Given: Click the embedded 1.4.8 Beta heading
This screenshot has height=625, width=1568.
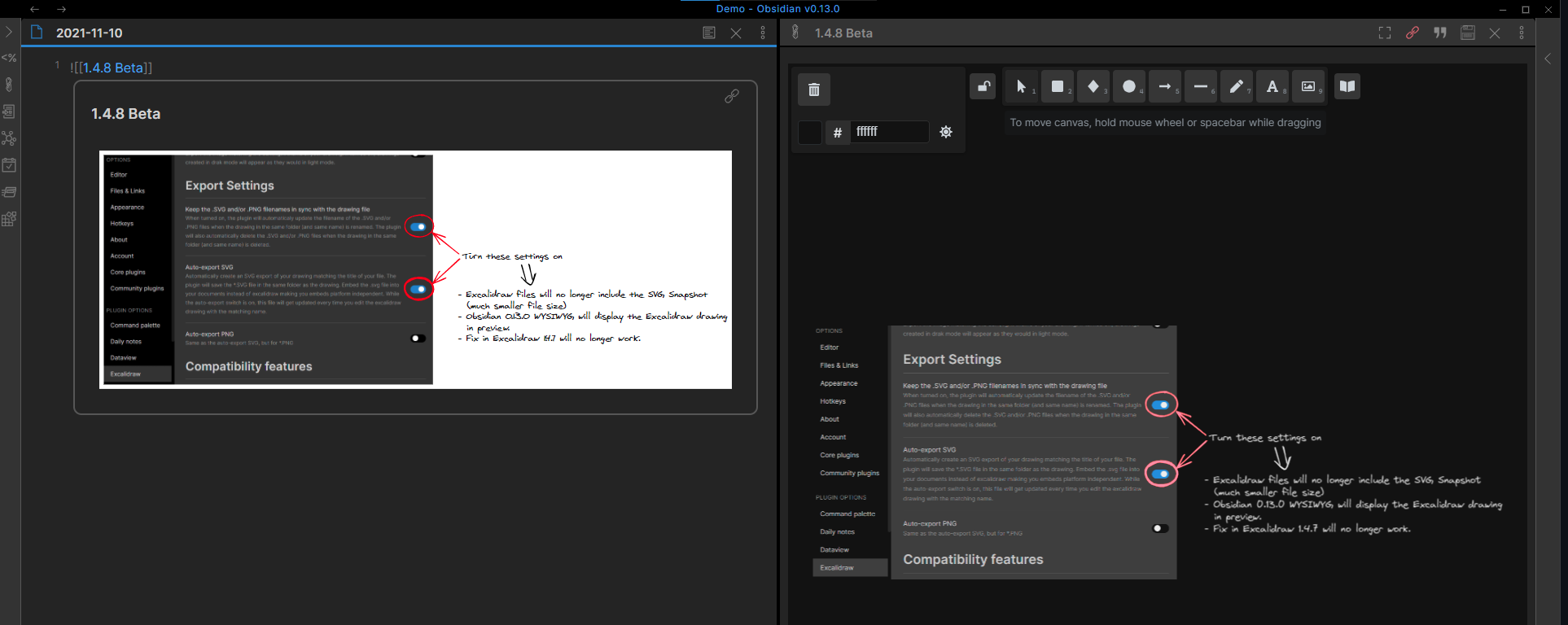Looking at the screenshot, I should coord(126,114).
